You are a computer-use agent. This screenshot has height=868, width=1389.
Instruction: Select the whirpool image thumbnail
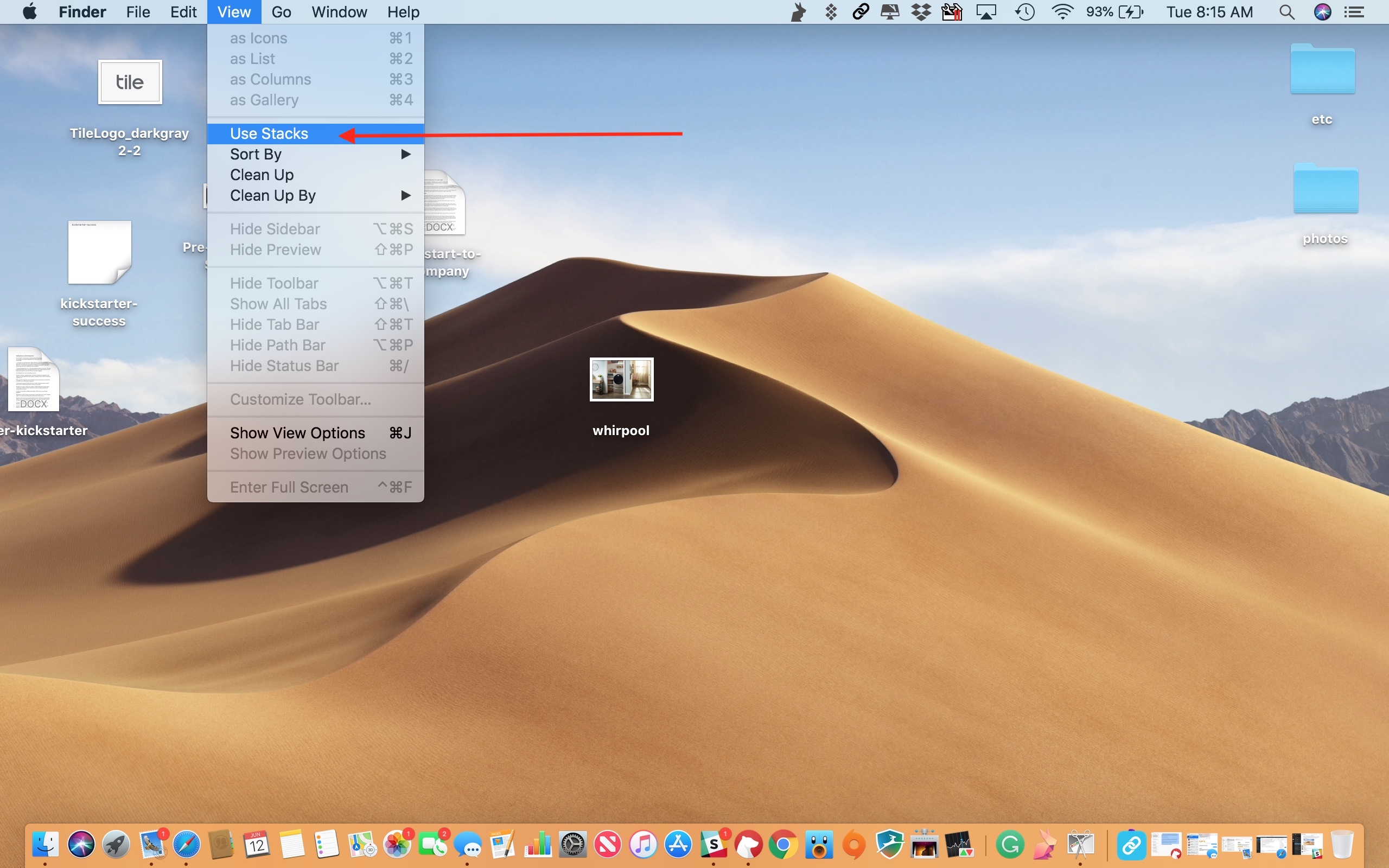[x=622, y=379]
